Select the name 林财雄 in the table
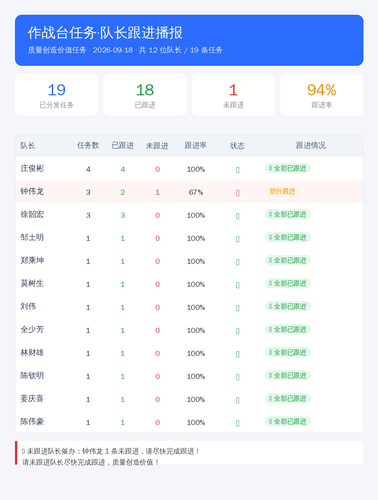Viewport: 378px width, 500px height. pyautogui.click(x=32, y=352)
